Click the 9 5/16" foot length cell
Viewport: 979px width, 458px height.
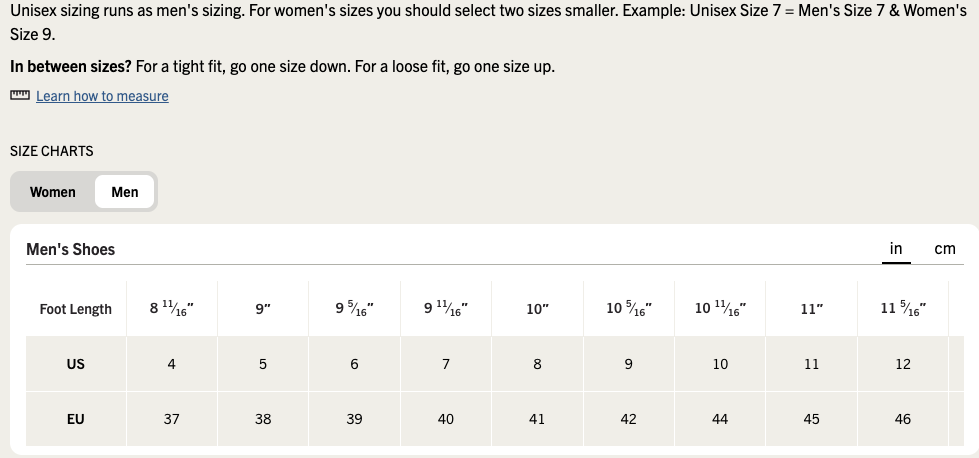[x=354, y=308]
